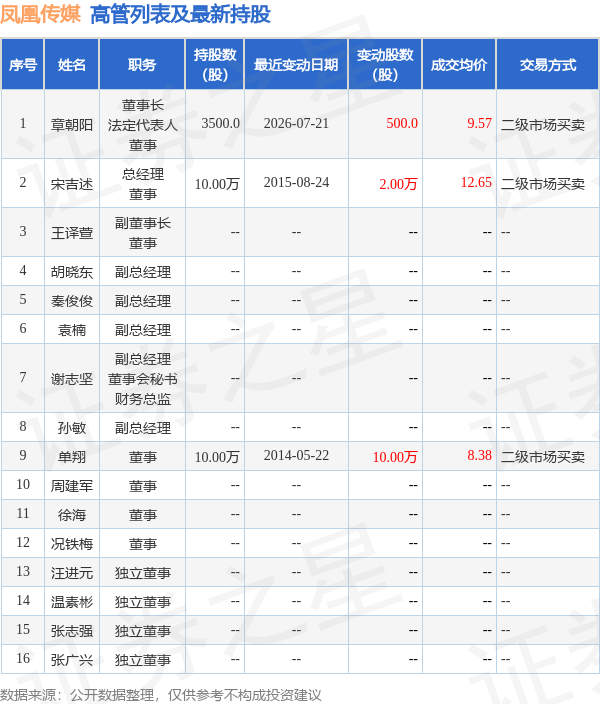Click the 最近变动日期 column header
Image resolution: width=600 pixels, height=704 pixels.
point(296,65)
